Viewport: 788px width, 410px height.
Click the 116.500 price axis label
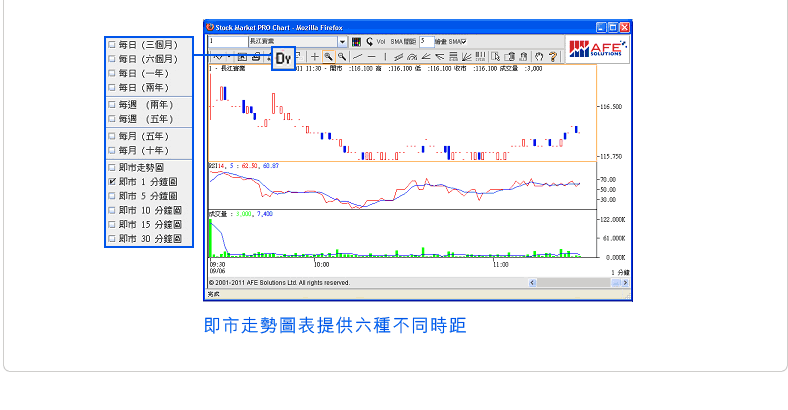point(611,107)
